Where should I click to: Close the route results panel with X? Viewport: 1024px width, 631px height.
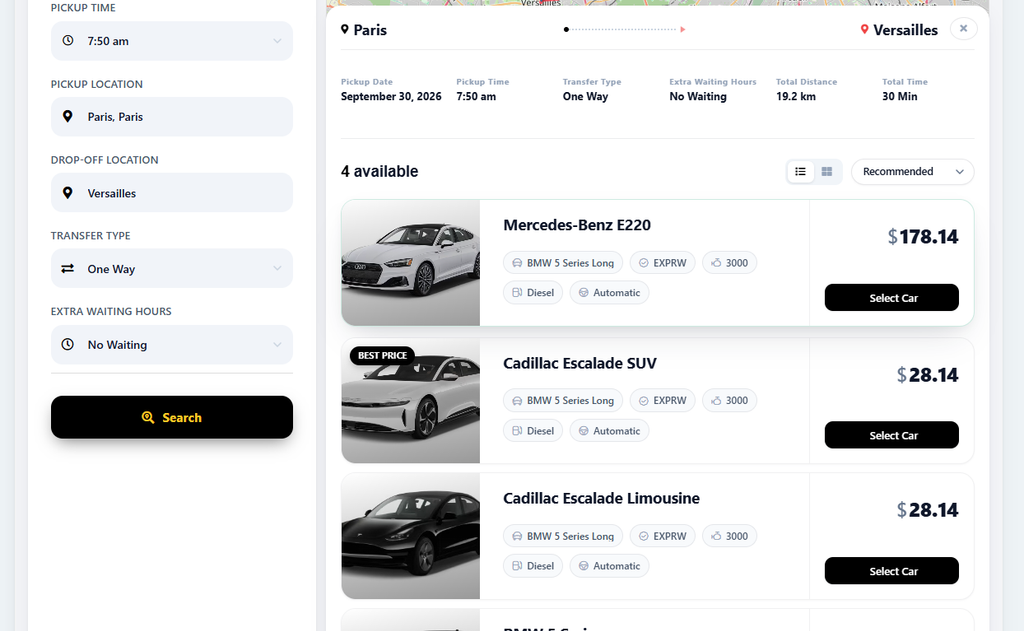[963, 29]
